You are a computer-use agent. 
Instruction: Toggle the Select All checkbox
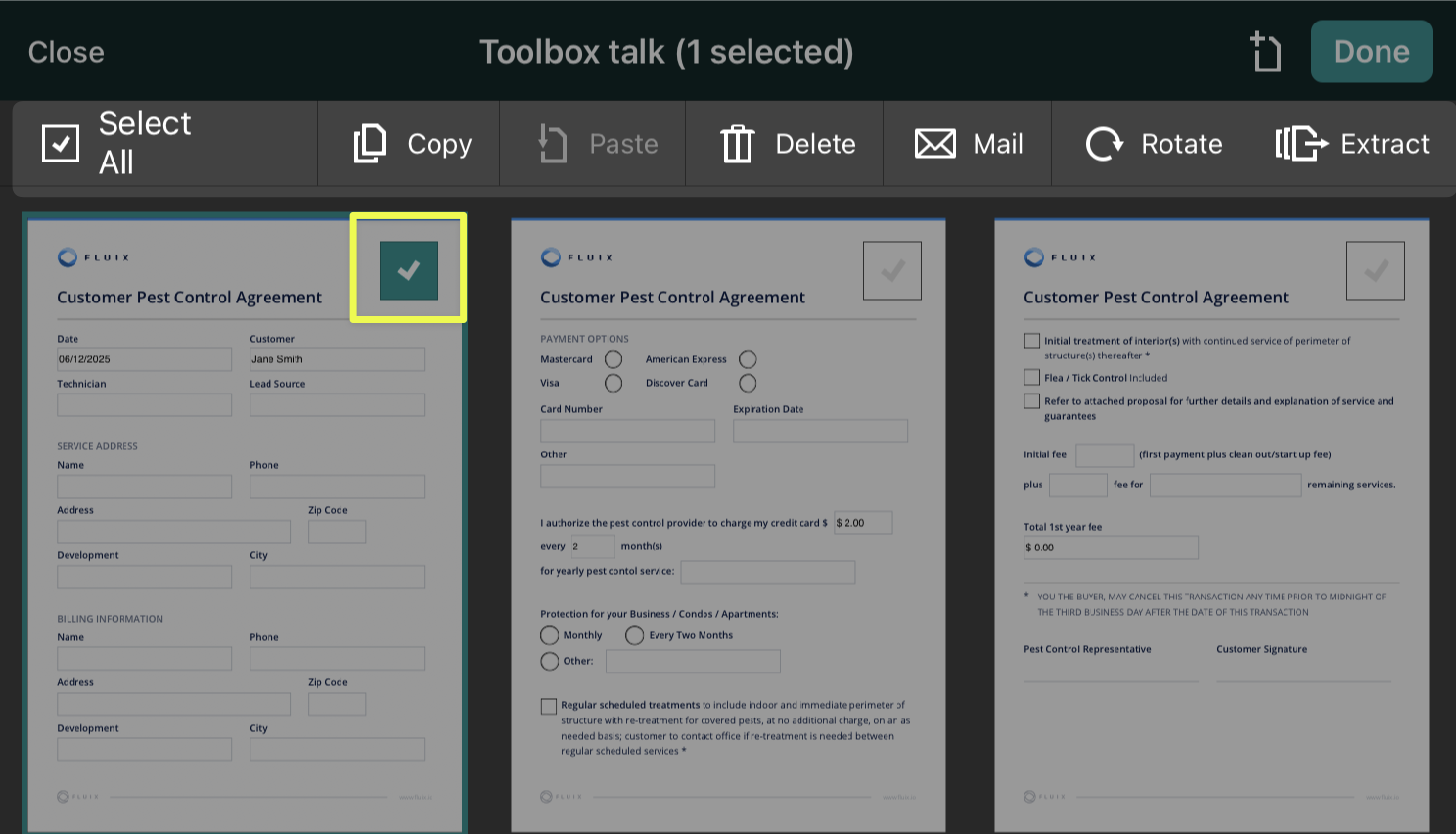point(61,143)
